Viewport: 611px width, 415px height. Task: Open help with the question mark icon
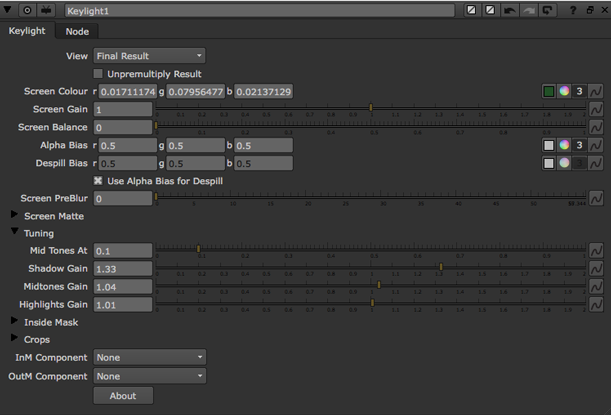point(572,11)
